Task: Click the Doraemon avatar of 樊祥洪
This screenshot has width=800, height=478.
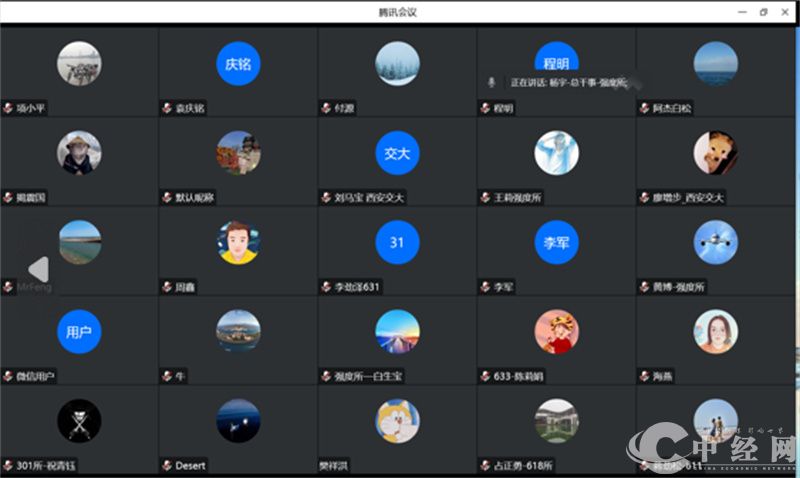Action: click(397, 421)
